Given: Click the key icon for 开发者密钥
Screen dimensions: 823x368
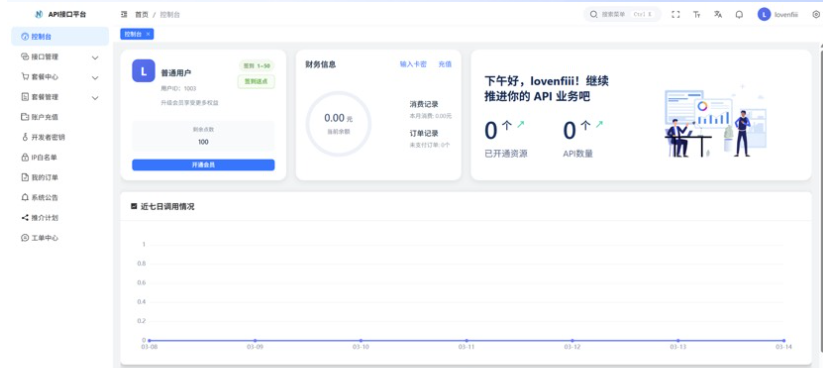Looking at the screenshot, I should pyautogui.click(x=25, y=137).
